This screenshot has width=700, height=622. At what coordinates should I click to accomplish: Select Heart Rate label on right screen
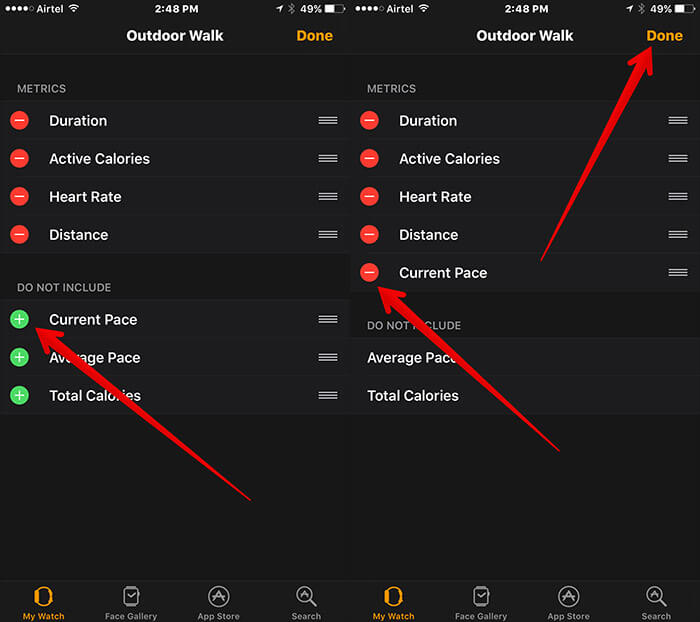tap(435, 197)
